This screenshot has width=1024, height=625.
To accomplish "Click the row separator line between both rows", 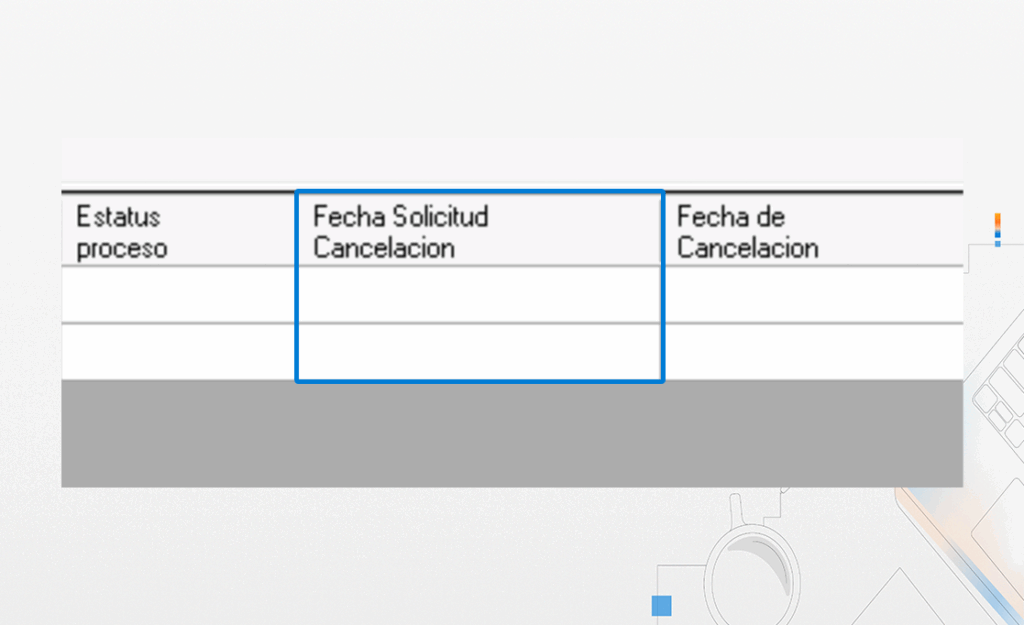I will (512, 323).
